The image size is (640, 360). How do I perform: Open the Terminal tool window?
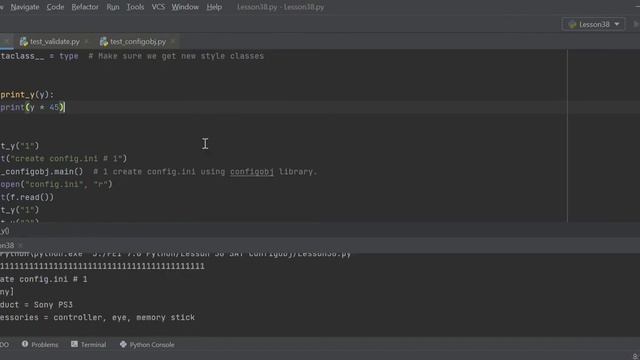click(89, 344)
